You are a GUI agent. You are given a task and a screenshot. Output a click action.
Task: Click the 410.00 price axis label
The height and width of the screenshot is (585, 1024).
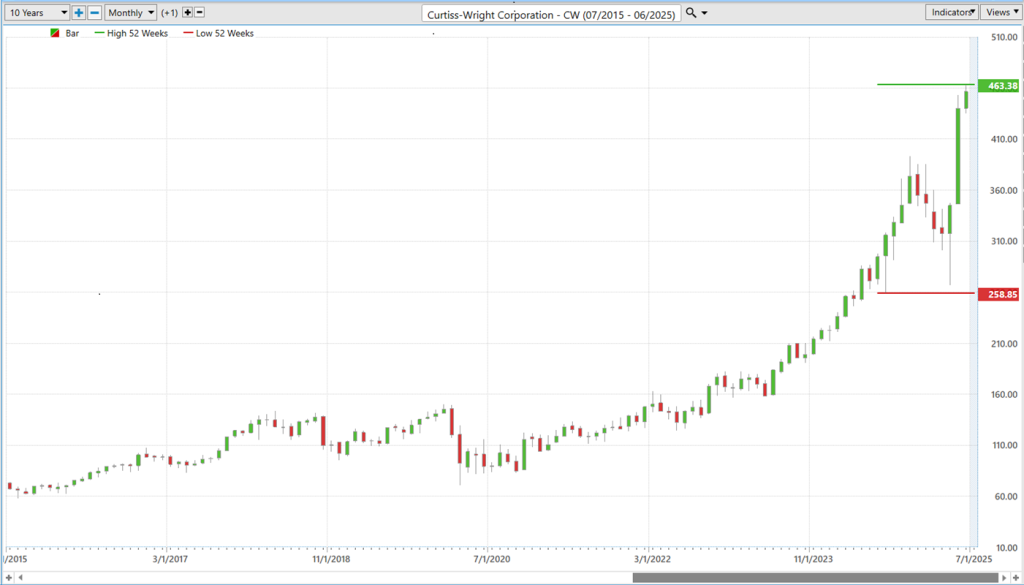point(1004,139)
